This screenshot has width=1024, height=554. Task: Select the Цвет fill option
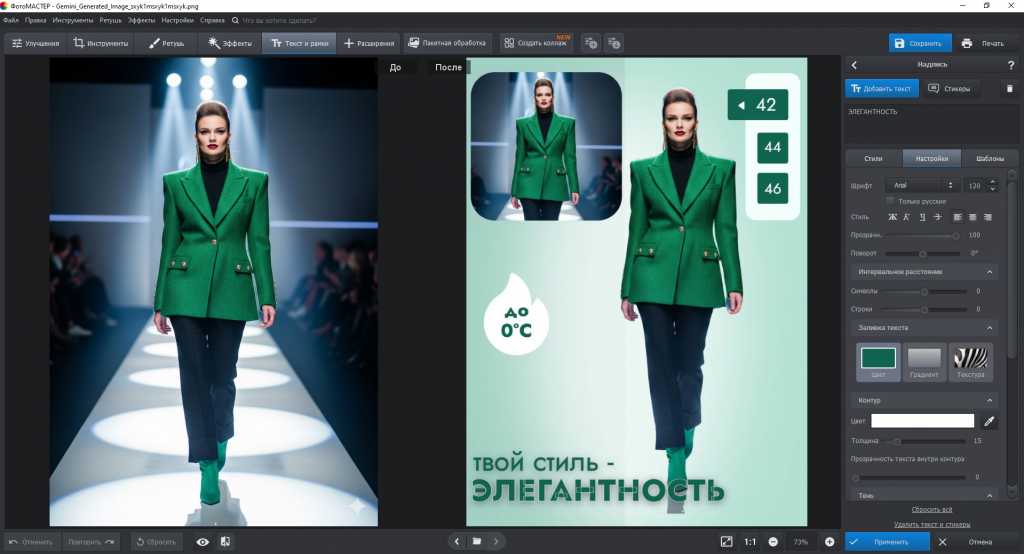point(878,362)
